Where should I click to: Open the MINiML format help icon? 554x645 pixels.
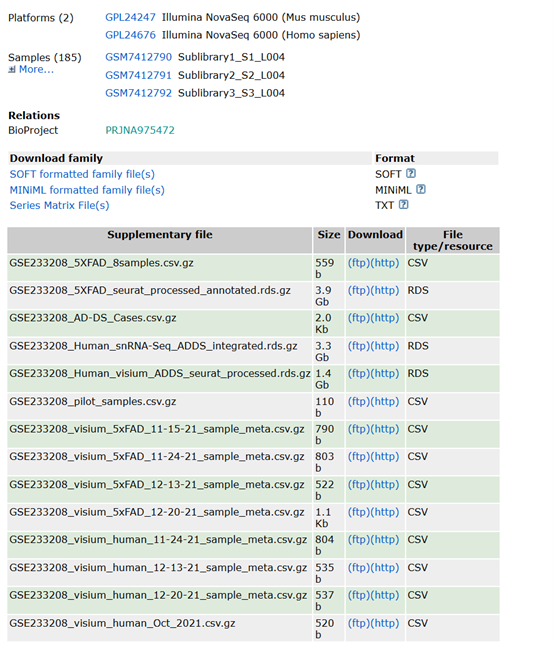(x=420, y=189)
